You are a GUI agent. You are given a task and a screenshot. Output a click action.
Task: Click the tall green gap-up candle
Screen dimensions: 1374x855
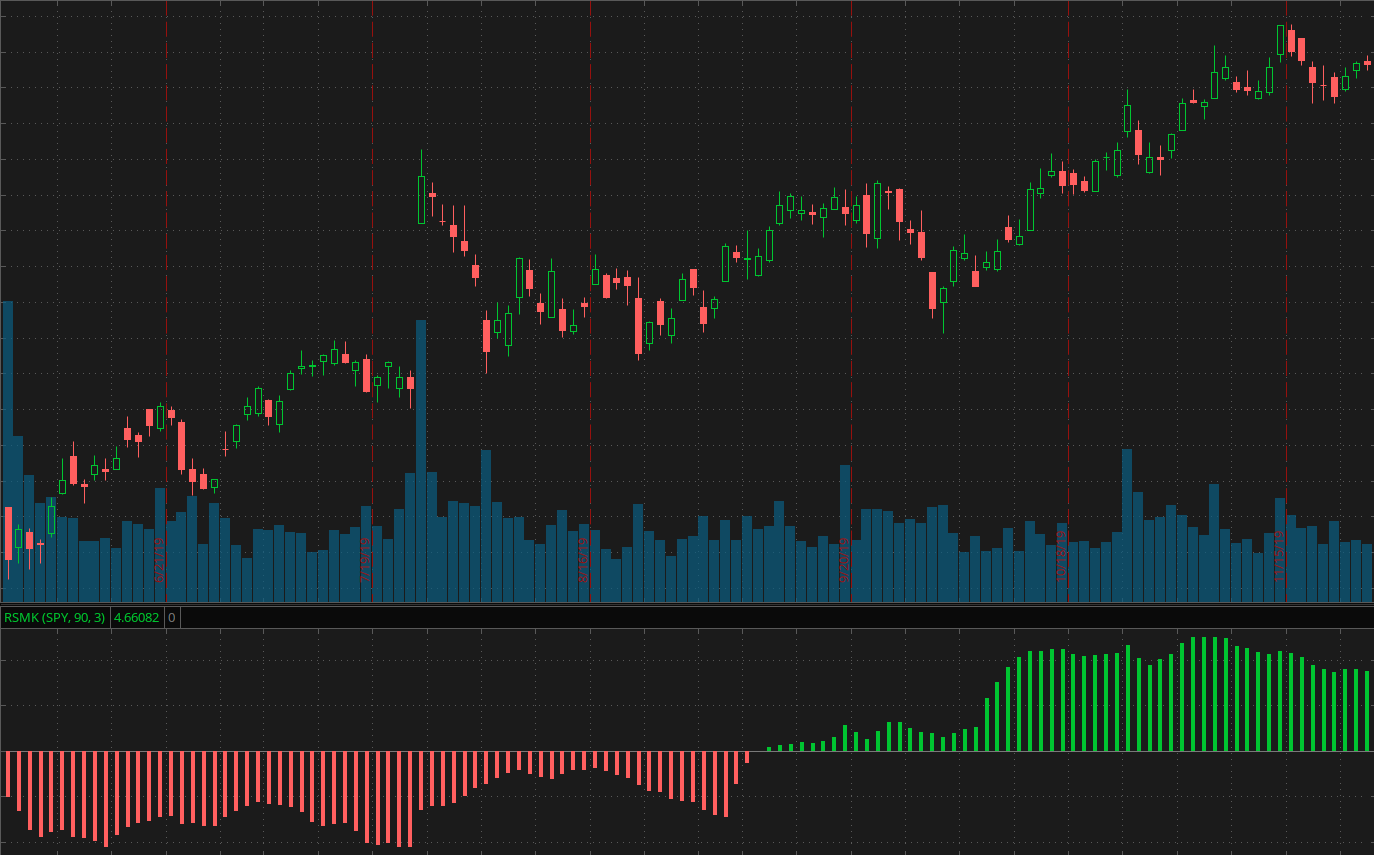[421, 199]
